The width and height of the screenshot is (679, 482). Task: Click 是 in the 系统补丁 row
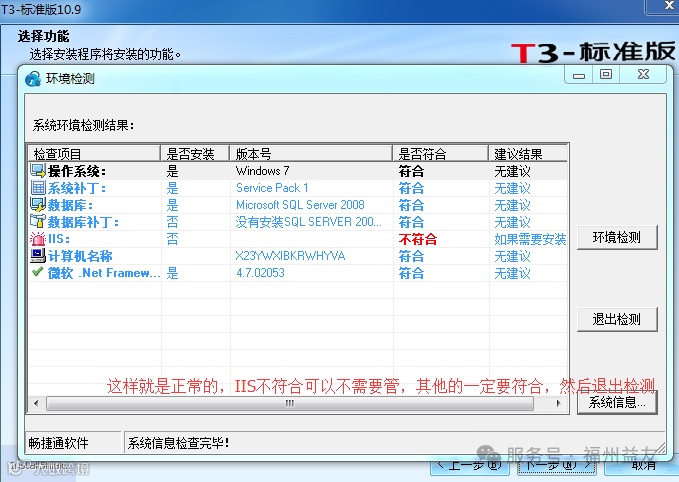pyautogui.click(x=172, y=188)
